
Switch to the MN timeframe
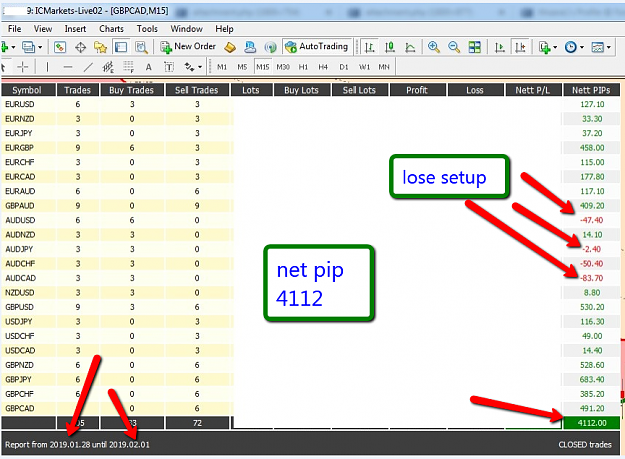pyautogui.click(x=384, y=67)
